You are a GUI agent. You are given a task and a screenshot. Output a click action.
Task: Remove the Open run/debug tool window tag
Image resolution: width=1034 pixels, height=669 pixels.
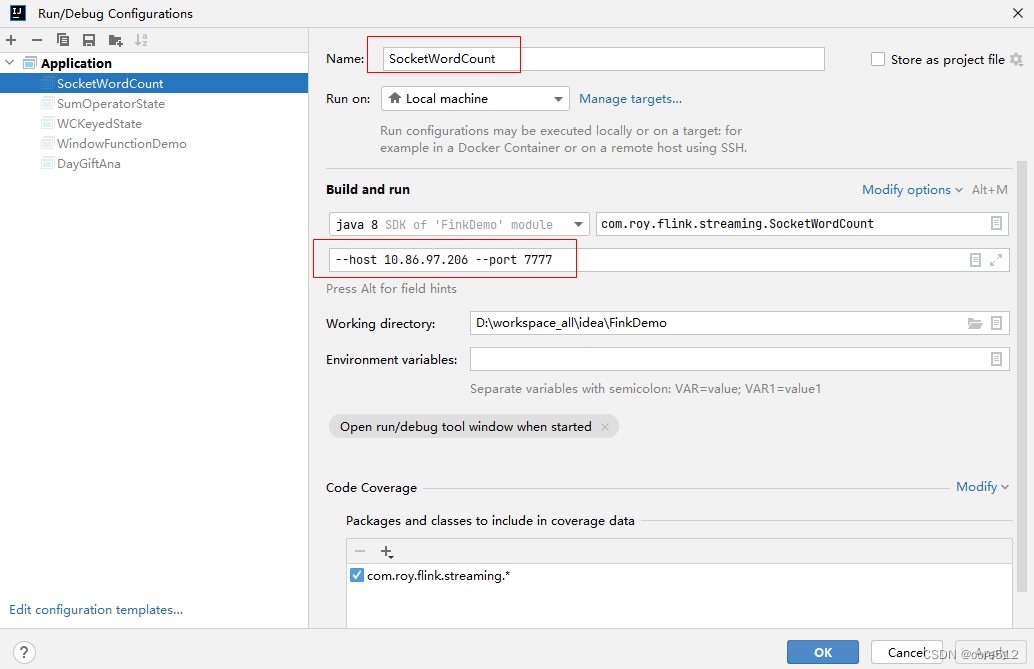pos(605,426)
